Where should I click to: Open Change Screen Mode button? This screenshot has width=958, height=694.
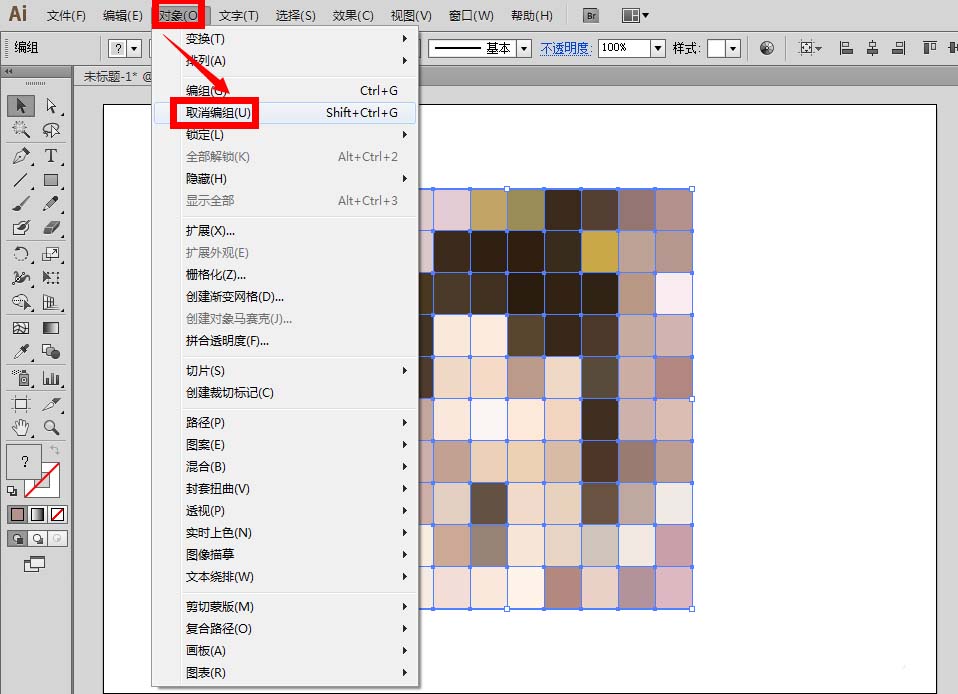pyautogui.click(x=34, y=564)
